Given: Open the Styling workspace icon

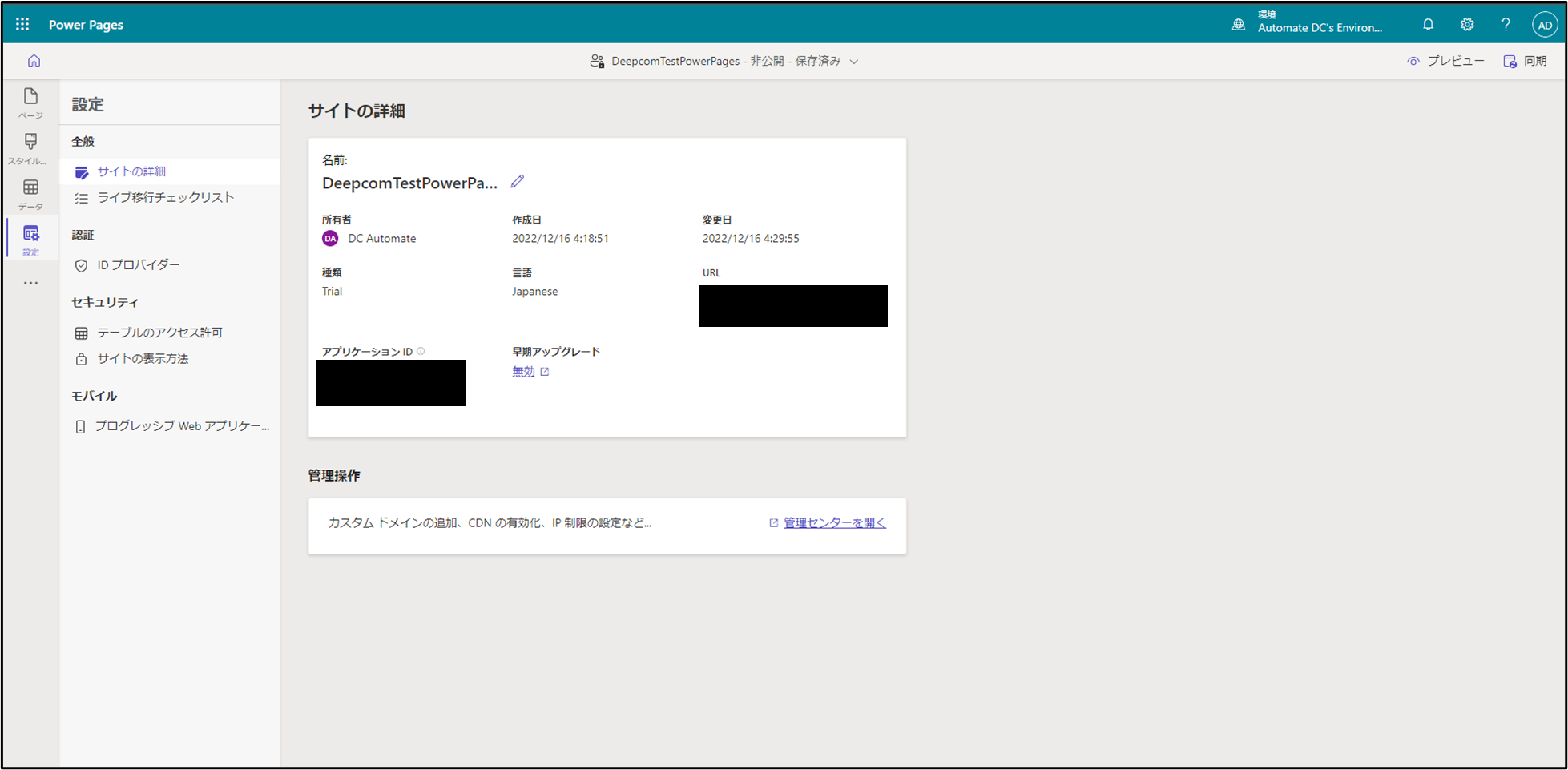Looking at the screenshot, I should (x=30, y=148).
